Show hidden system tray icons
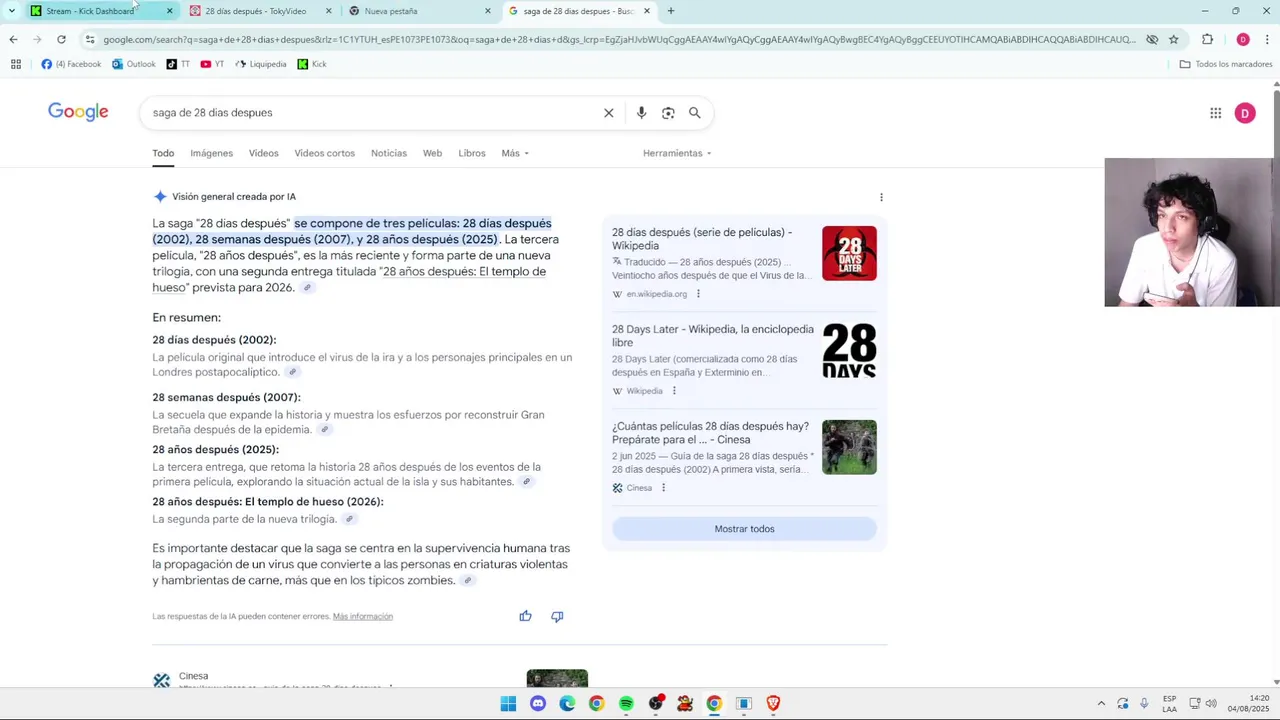 1101,703
